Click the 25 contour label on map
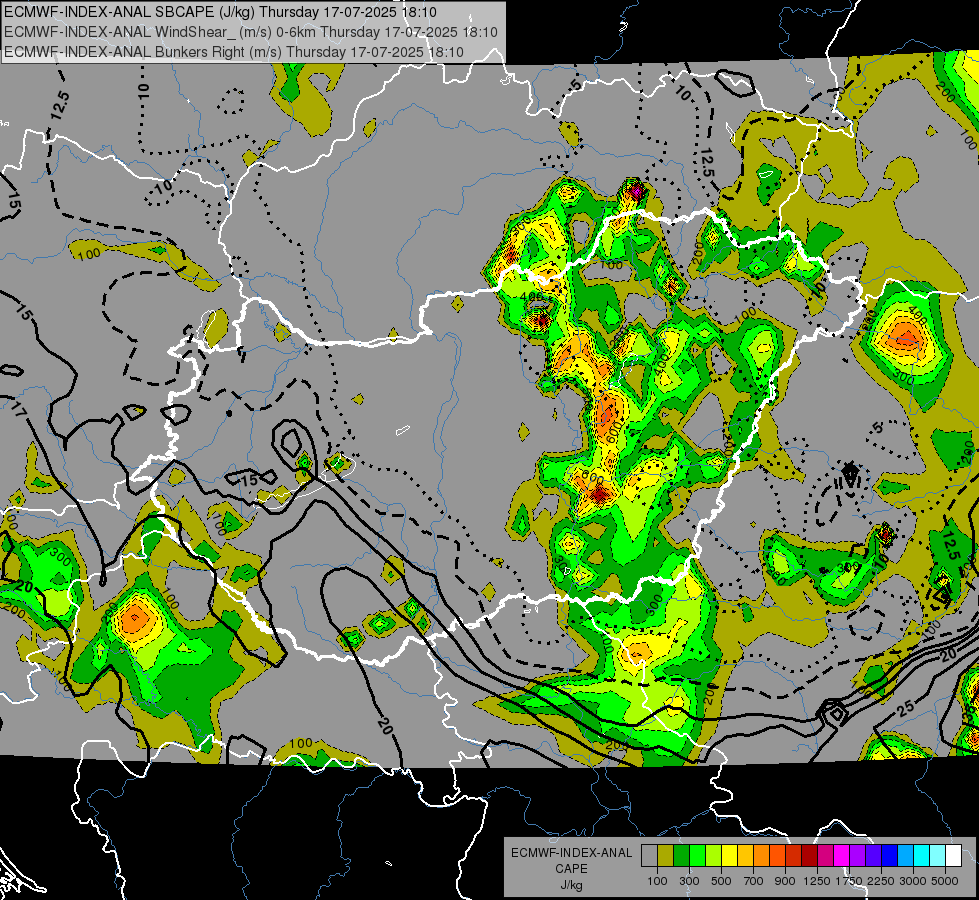Viewport: 979px width, 900px height. point(906,708)
